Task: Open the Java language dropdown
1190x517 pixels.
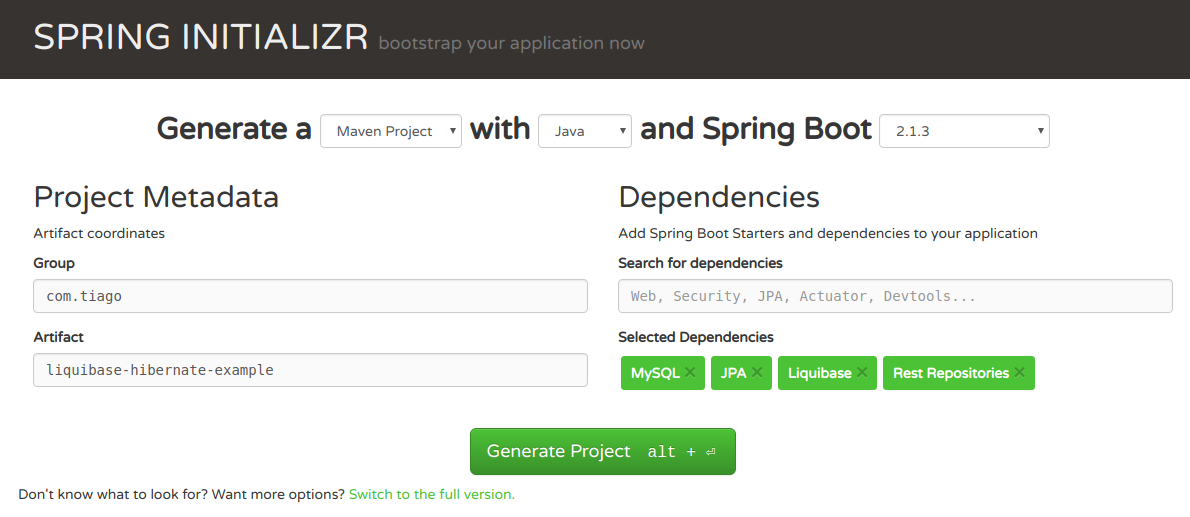Action: 584,131
